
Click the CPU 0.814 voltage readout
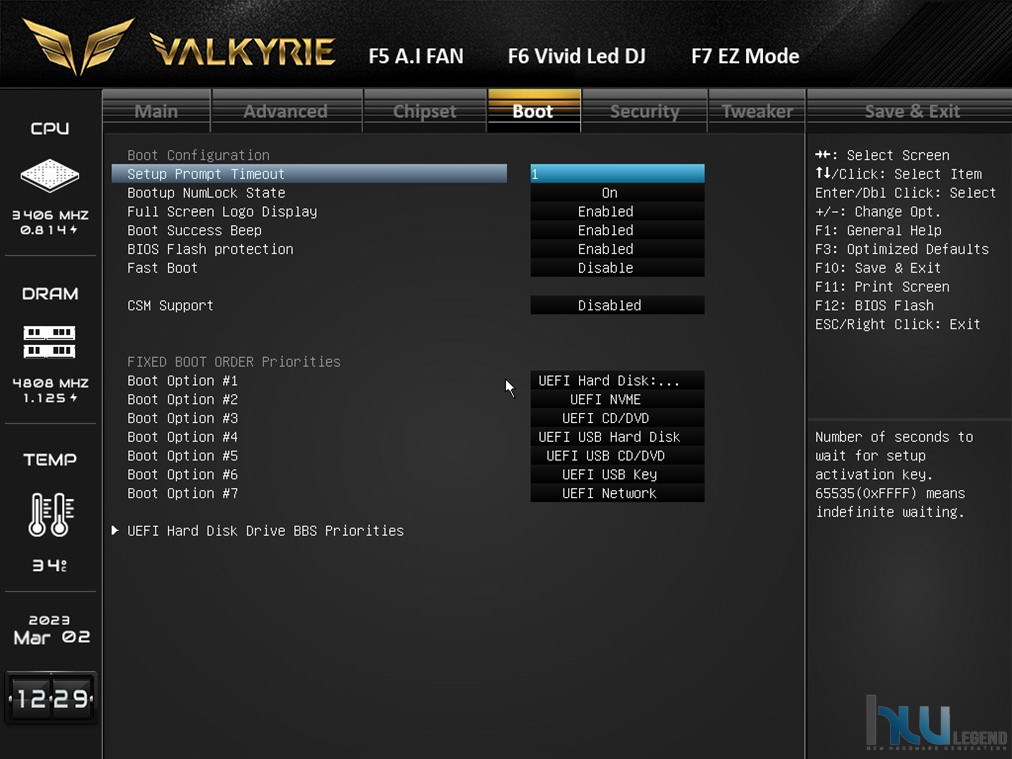(x=49, y=230)
